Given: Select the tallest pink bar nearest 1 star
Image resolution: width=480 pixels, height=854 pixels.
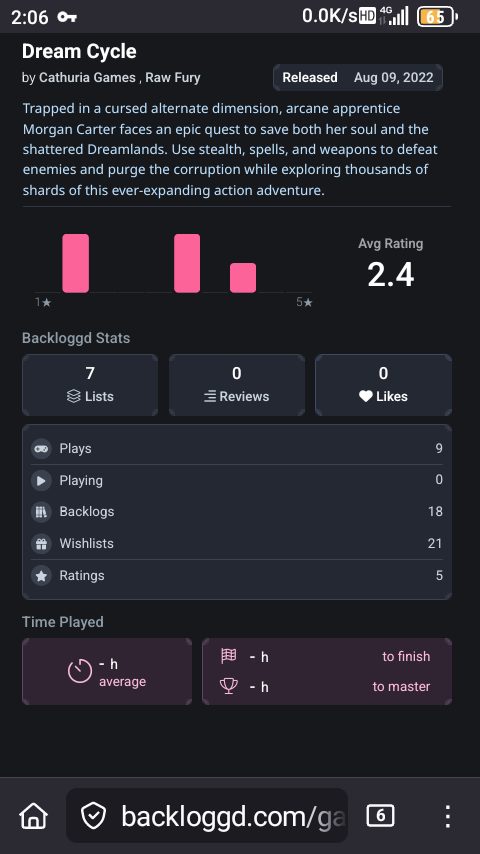Looking at the screenshot, I should (x=76, y=264).
